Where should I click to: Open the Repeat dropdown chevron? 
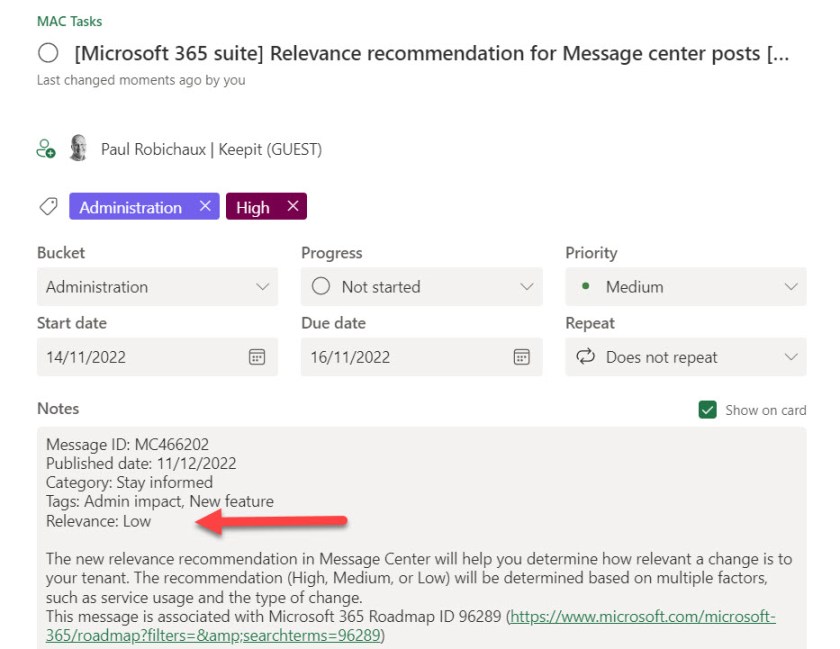point(791,357)
